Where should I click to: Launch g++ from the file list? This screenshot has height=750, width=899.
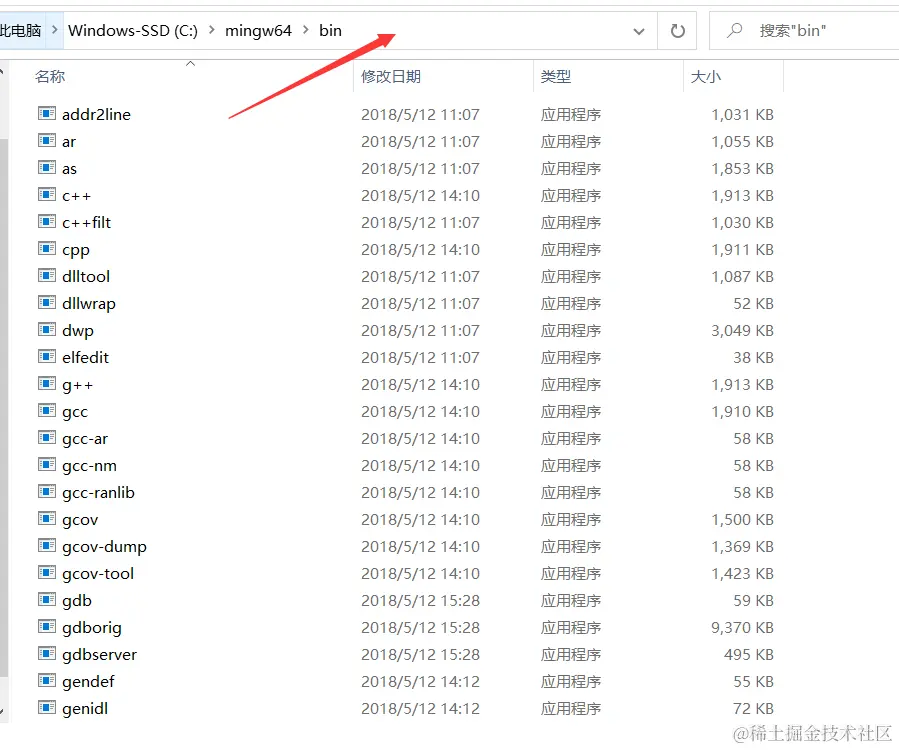(x=46, y=384)
